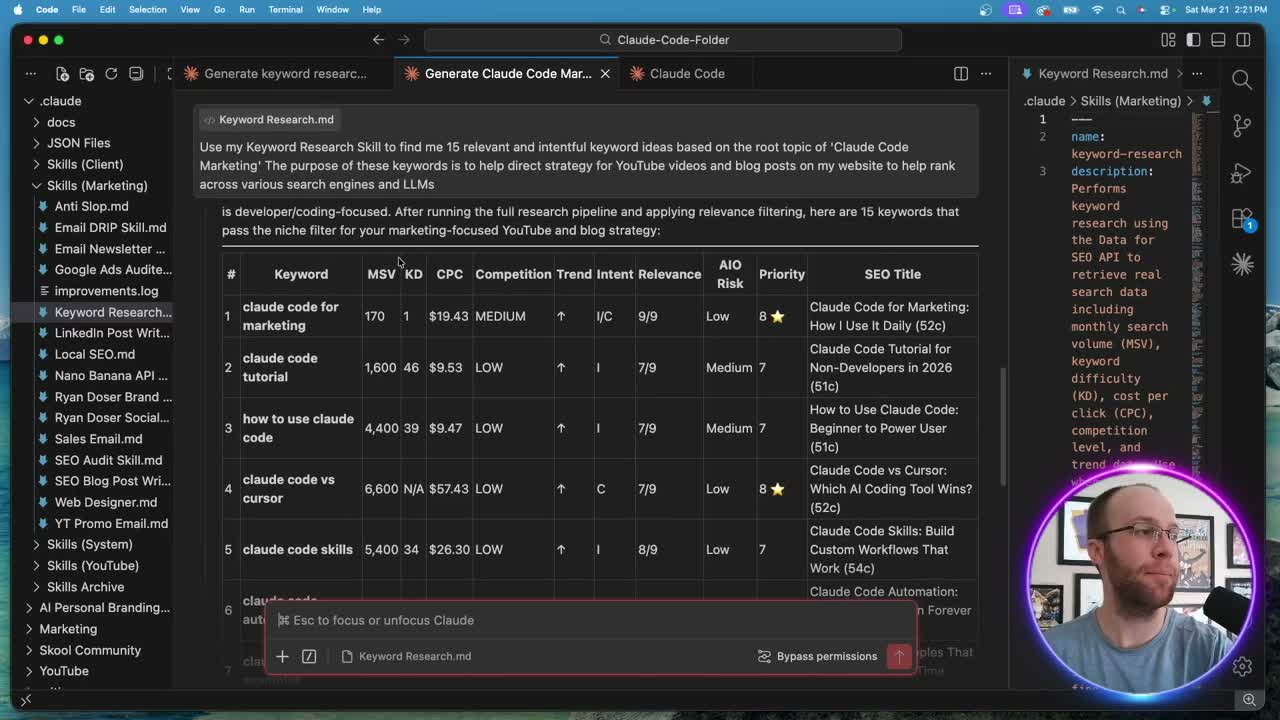Open the Claude Code spark icon in activity bar
The image size is (1280, 720).
point(1242,263)
